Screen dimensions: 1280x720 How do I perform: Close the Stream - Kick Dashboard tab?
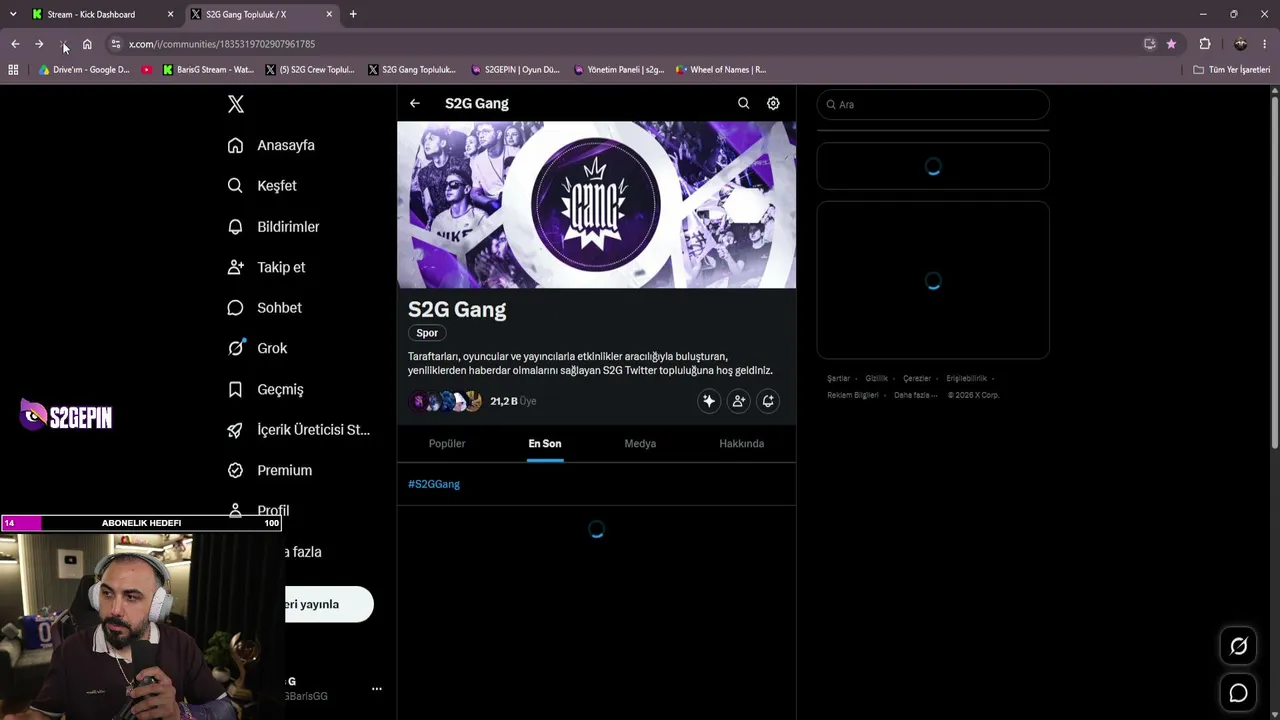pos(170,14)
